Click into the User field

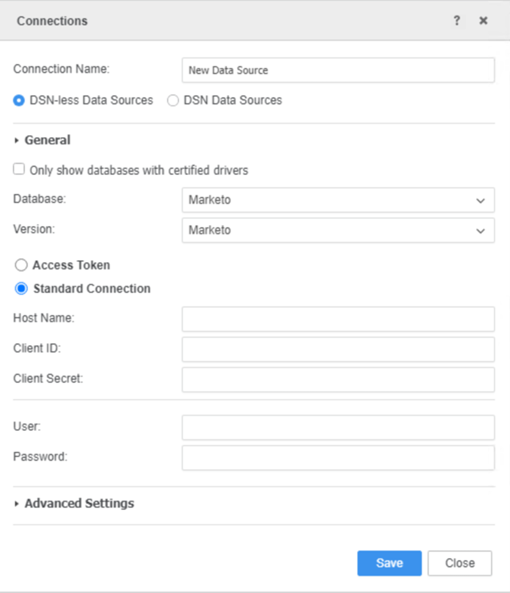[x=338, y=428]
